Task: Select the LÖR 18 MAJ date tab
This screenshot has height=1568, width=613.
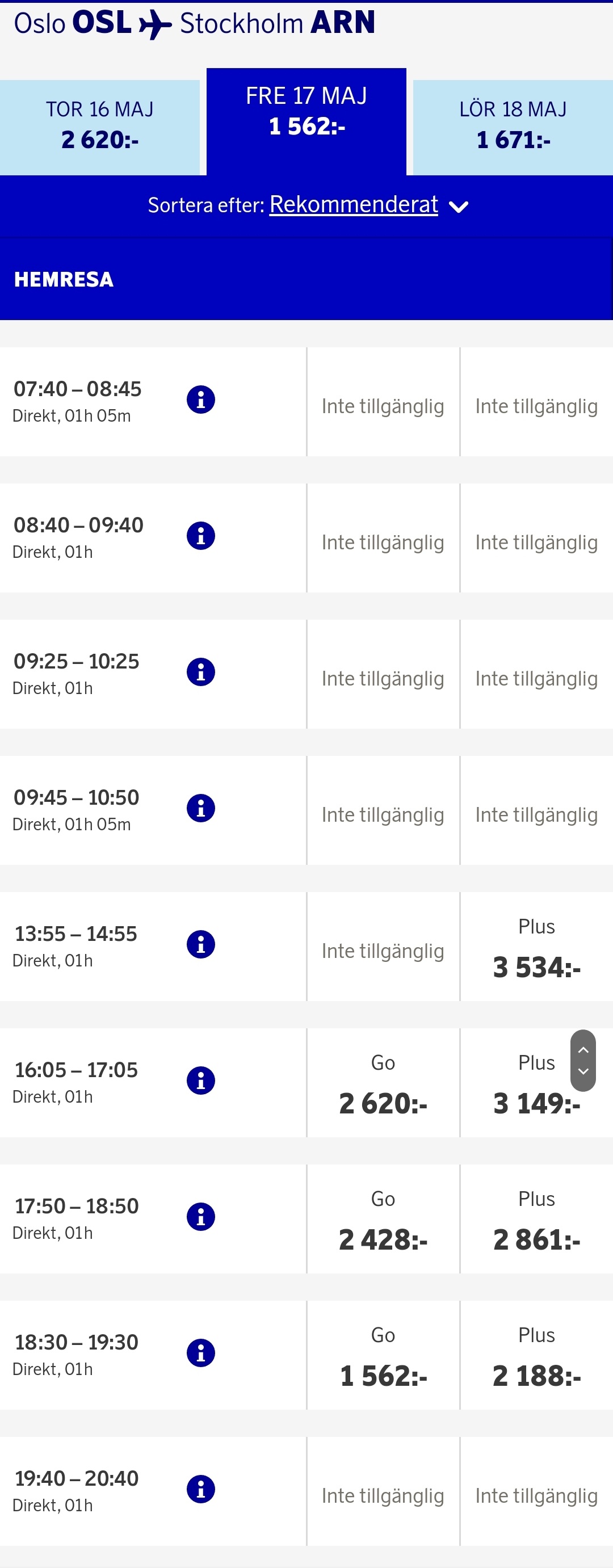Action: 513,127
